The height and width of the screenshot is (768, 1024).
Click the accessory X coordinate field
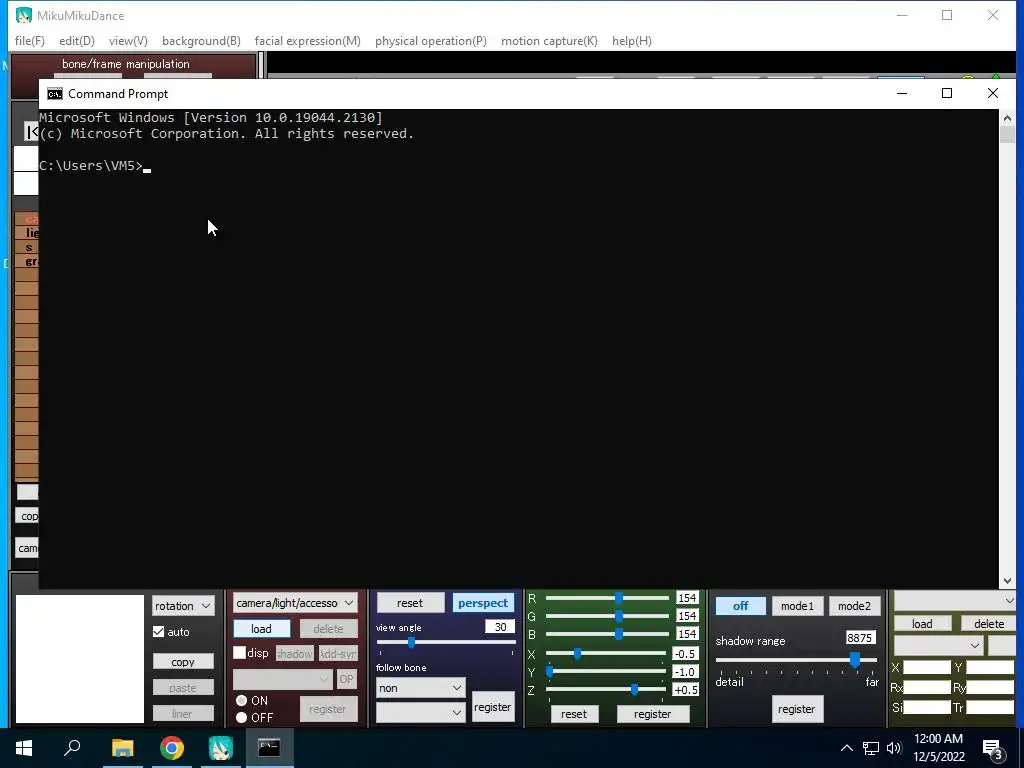927,667
